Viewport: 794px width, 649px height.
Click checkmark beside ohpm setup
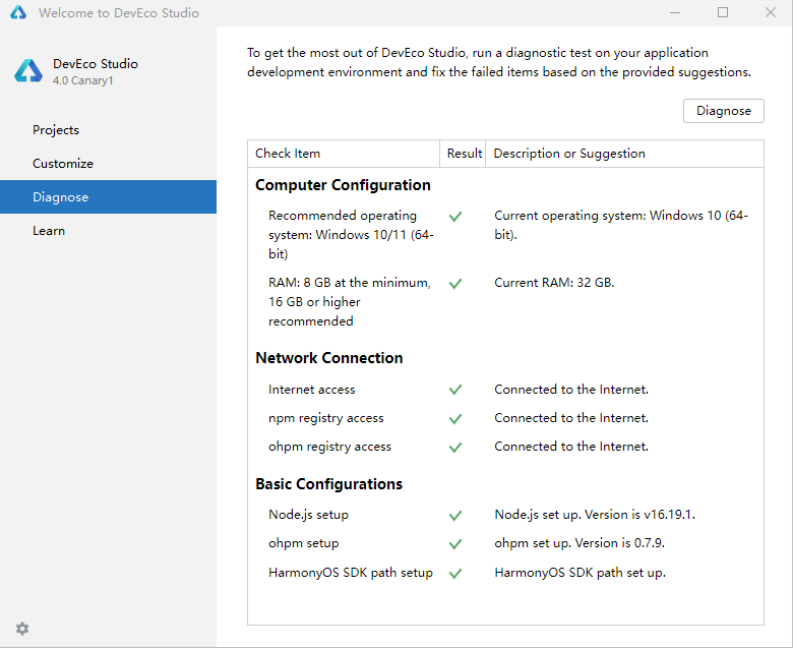click(x=455, y=544)
